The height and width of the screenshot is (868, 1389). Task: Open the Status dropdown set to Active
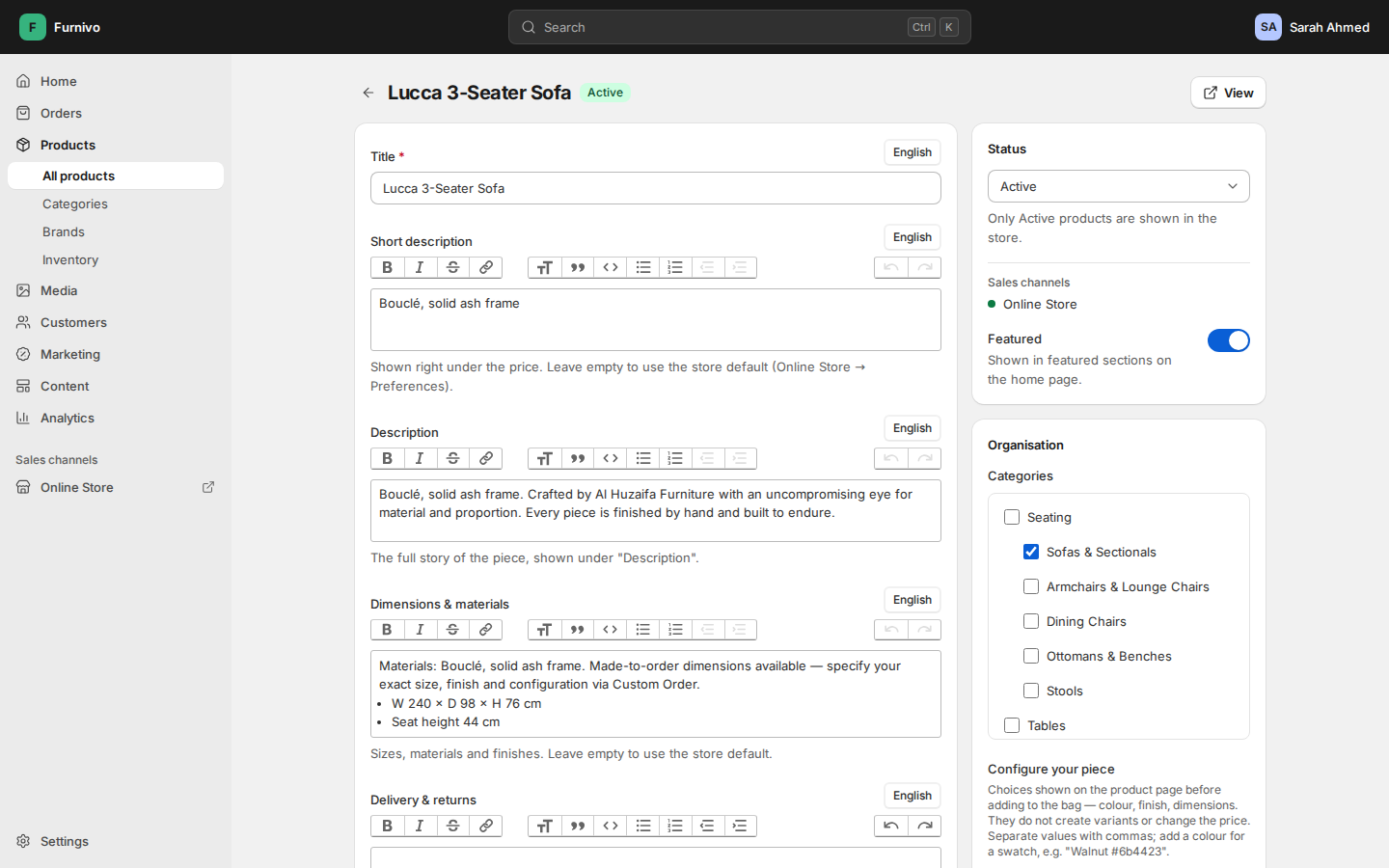pos(1119,186)
